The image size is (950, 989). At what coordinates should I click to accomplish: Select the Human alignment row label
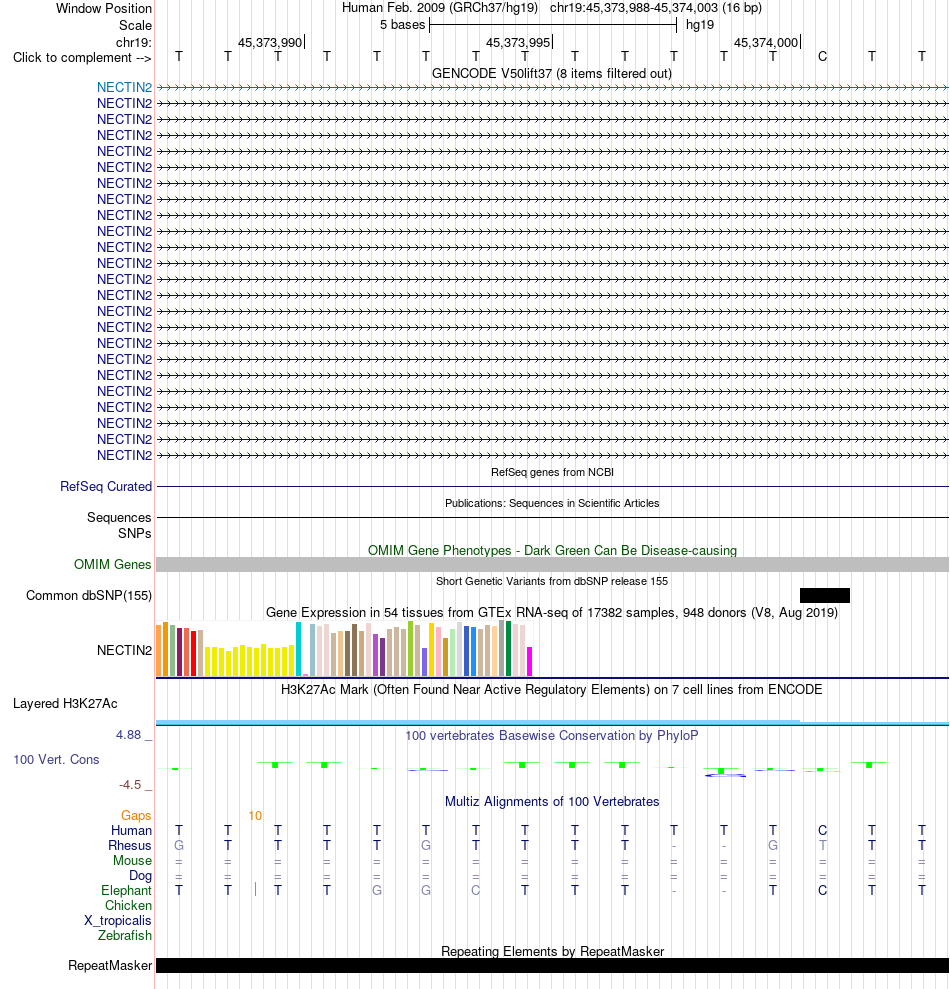pos(131,831)
